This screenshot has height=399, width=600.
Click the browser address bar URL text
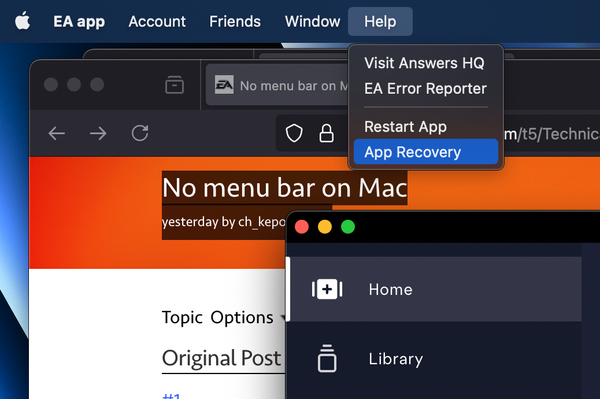[551, 134]
